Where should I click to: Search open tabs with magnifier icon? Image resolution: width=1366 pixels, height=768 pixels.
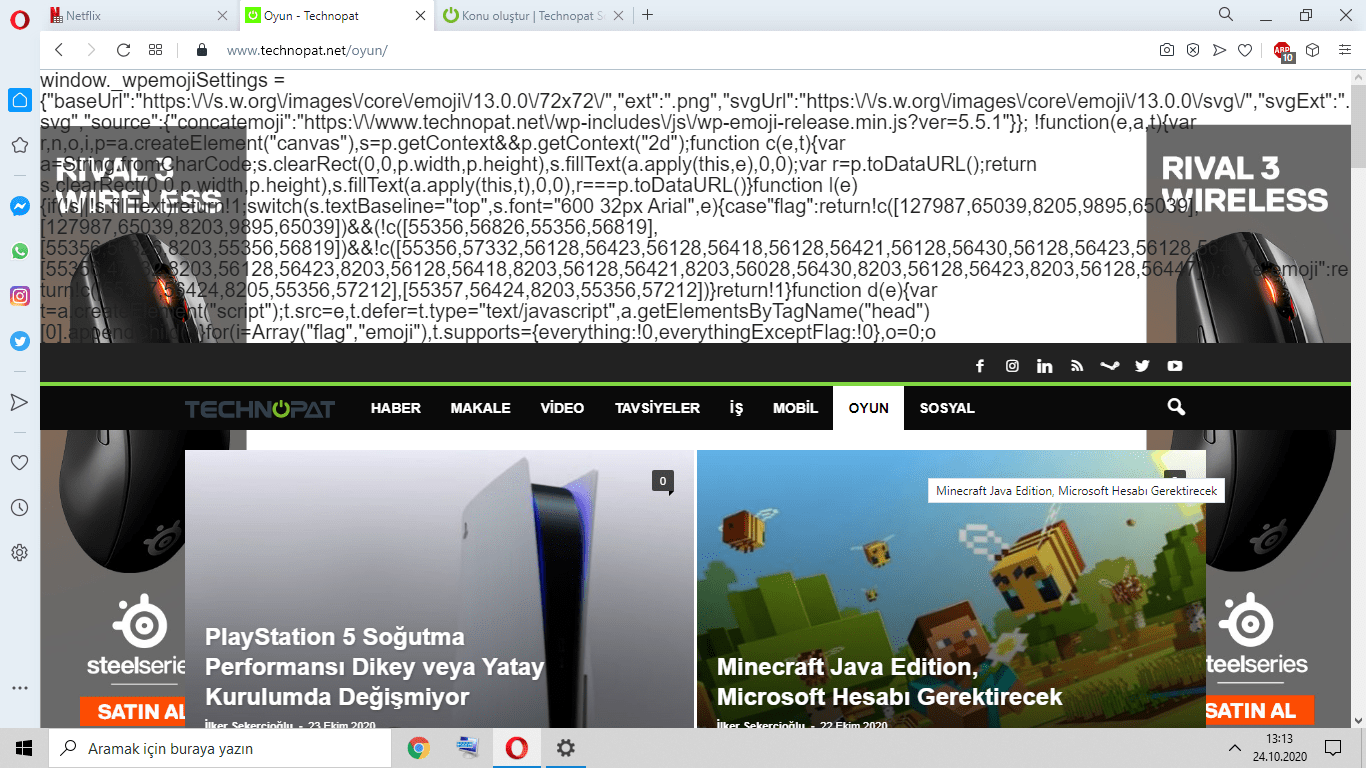(1225, 15)
